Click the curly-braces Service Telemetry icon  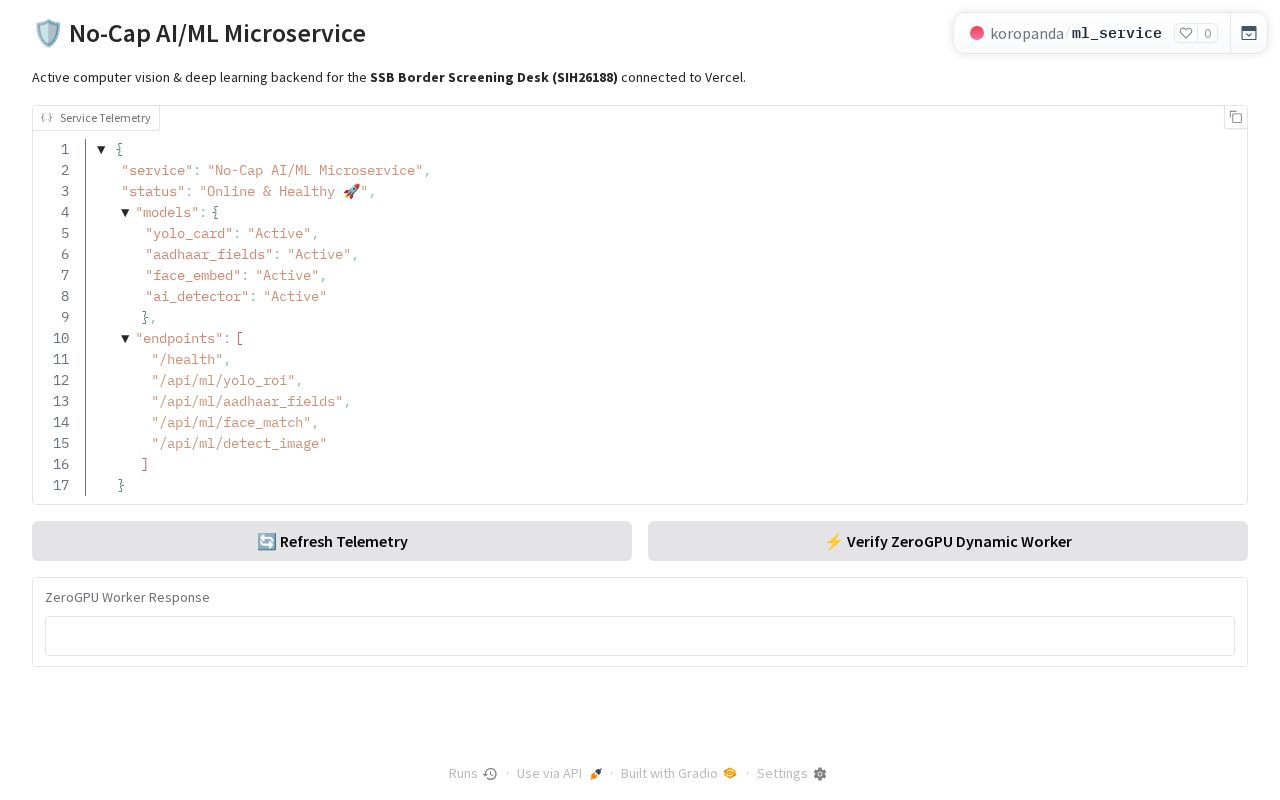pyautogui.click(x=46, y=118)
